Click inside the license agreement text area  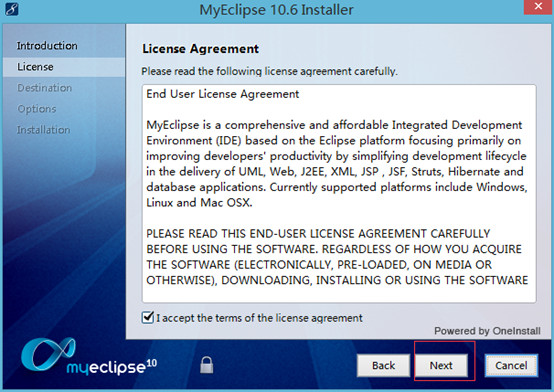click(x=339, y=193)
